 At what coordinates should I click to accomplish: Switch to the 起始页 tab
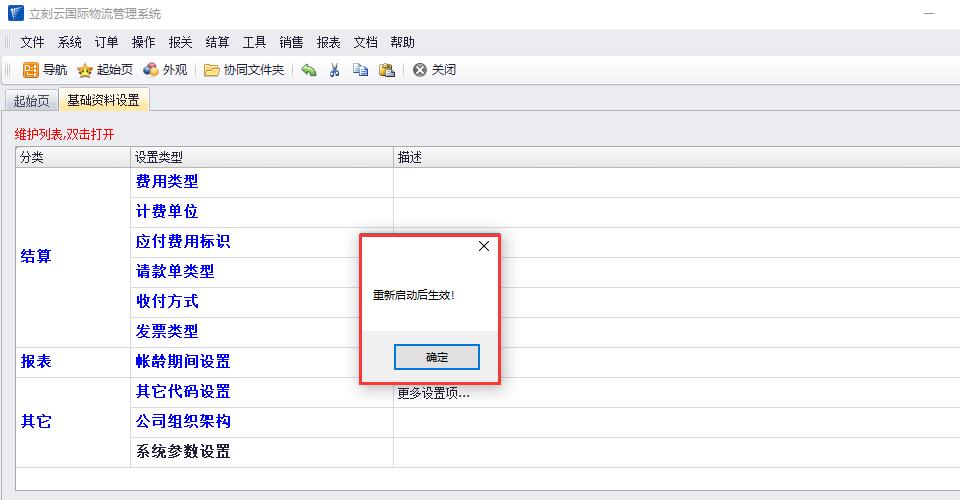(31, 100)
